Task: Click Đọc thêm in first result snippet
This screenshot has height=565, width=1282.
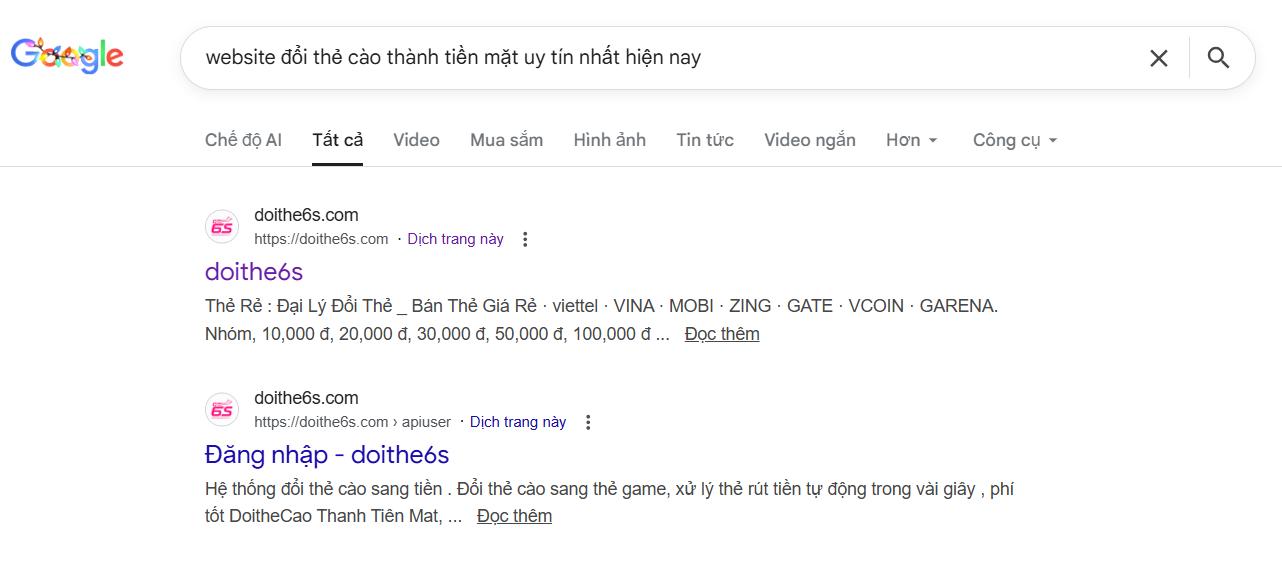Action: tap(722, 334)
